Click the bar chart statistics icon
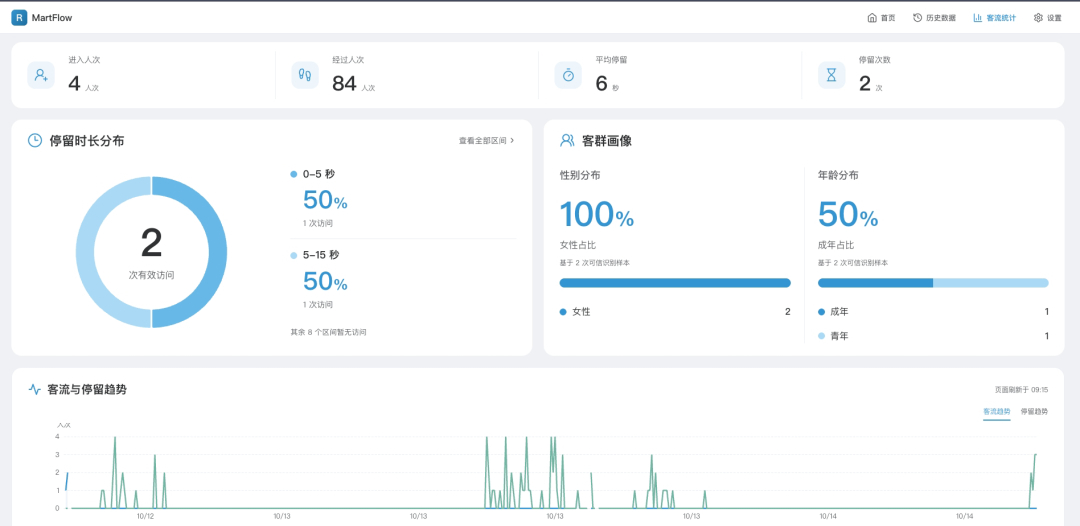The image size is (1080, 526). click(x=977, y=18)
